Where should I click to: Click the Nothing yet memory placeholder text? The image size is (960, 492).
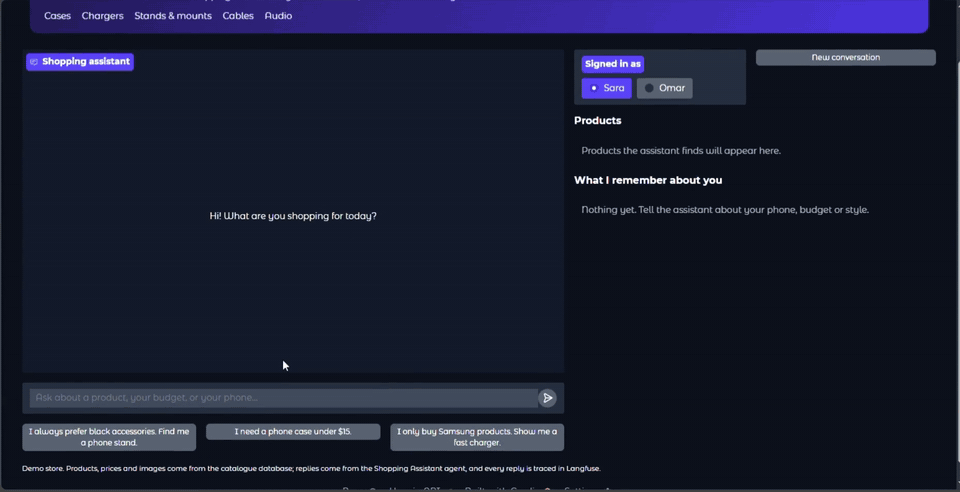[725, 210]
